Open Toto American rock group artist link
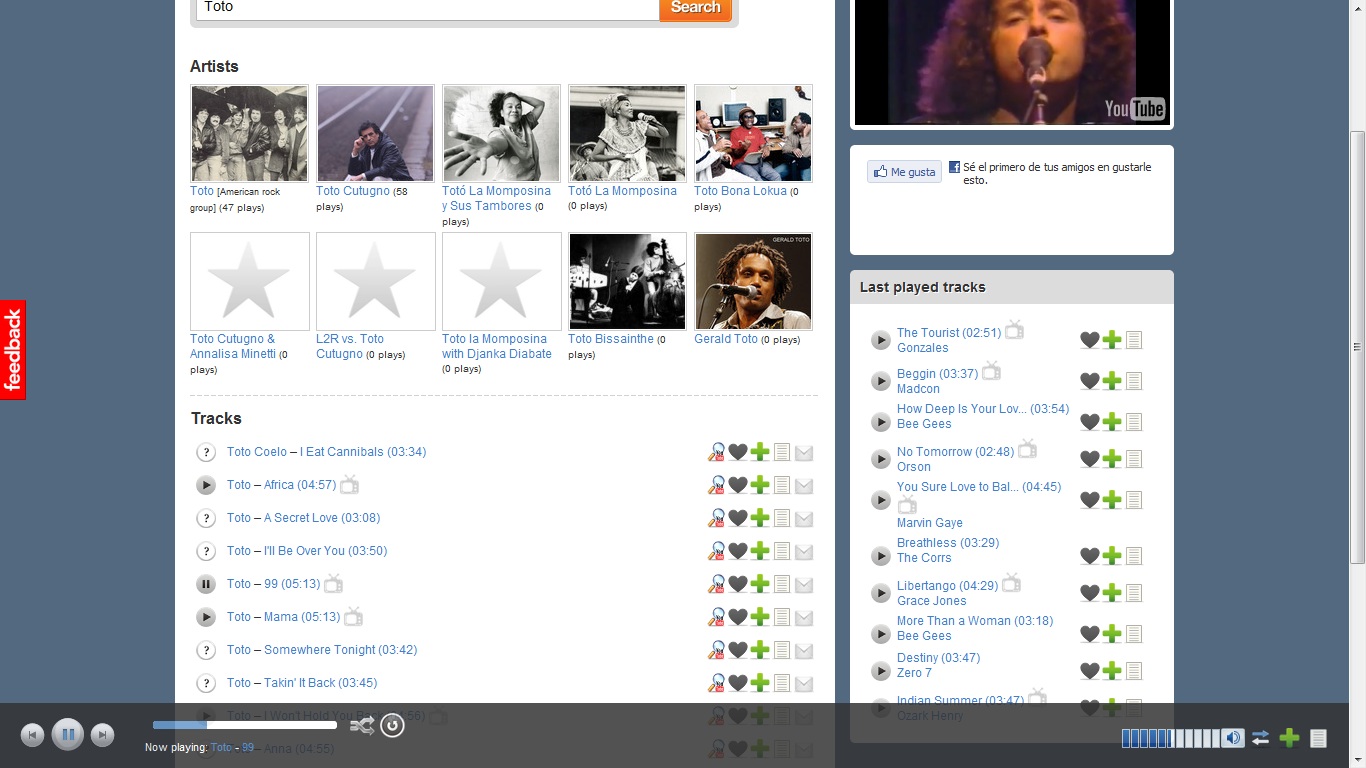Viewport: 1366px width, 768px height. 202,191
